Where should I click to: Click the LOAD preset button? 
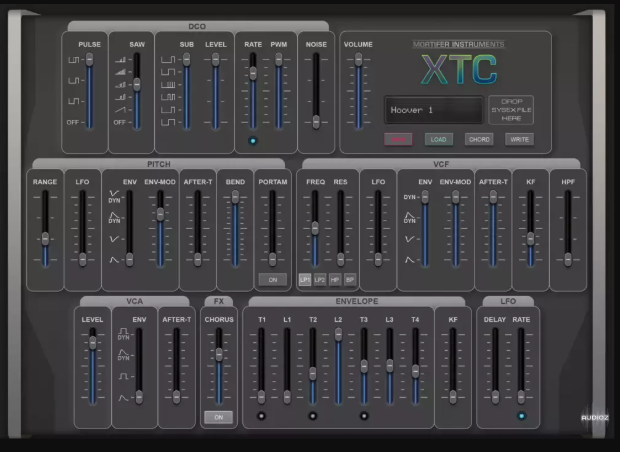pyautogui.click(x=439, y=139)
